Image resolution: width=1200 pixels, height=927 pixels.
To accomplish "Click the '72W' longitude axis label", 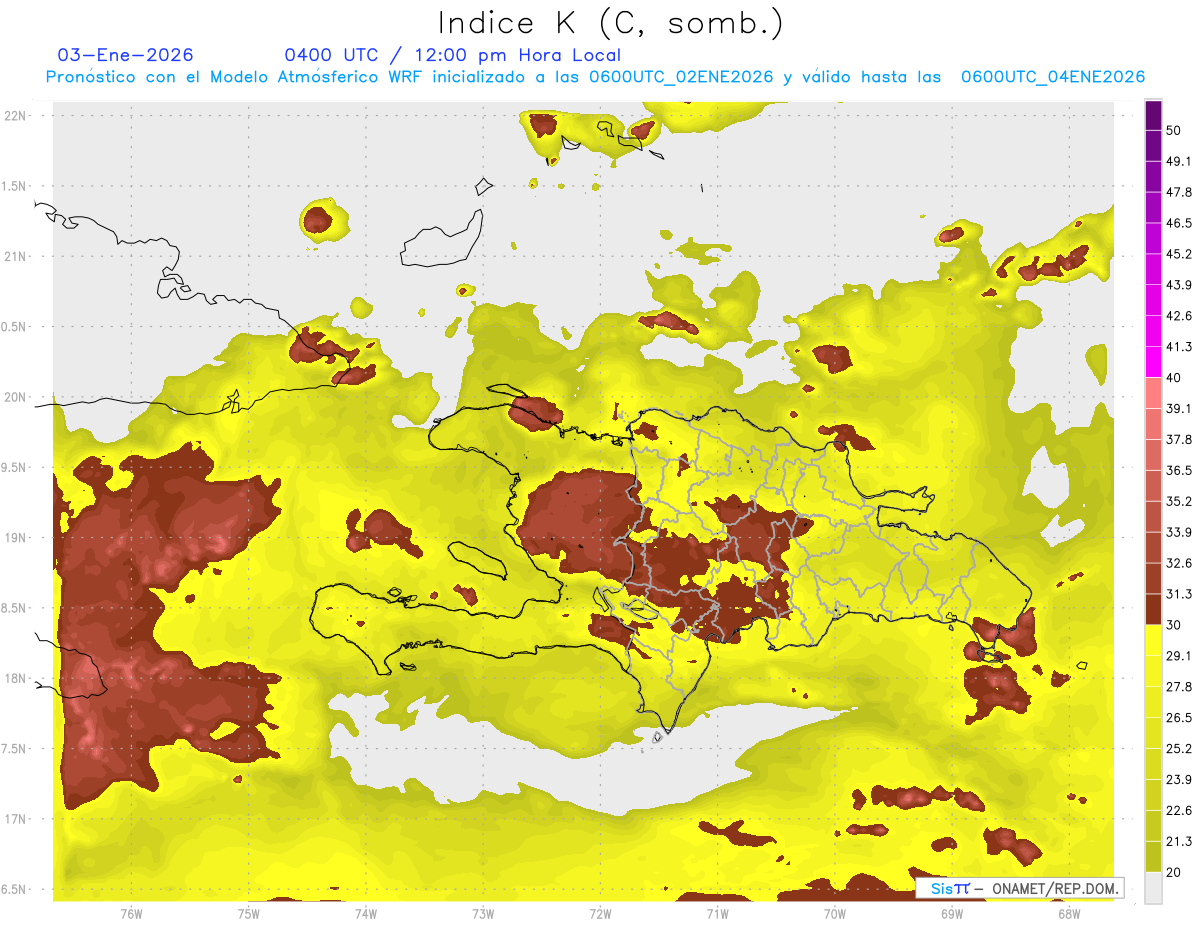I will [x=600, y=914].
